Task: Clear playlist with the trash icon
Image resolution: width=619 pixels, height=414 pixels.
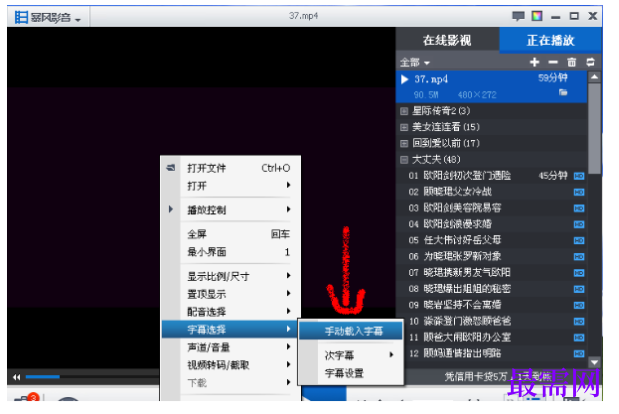Action: [x=572, y=62]
